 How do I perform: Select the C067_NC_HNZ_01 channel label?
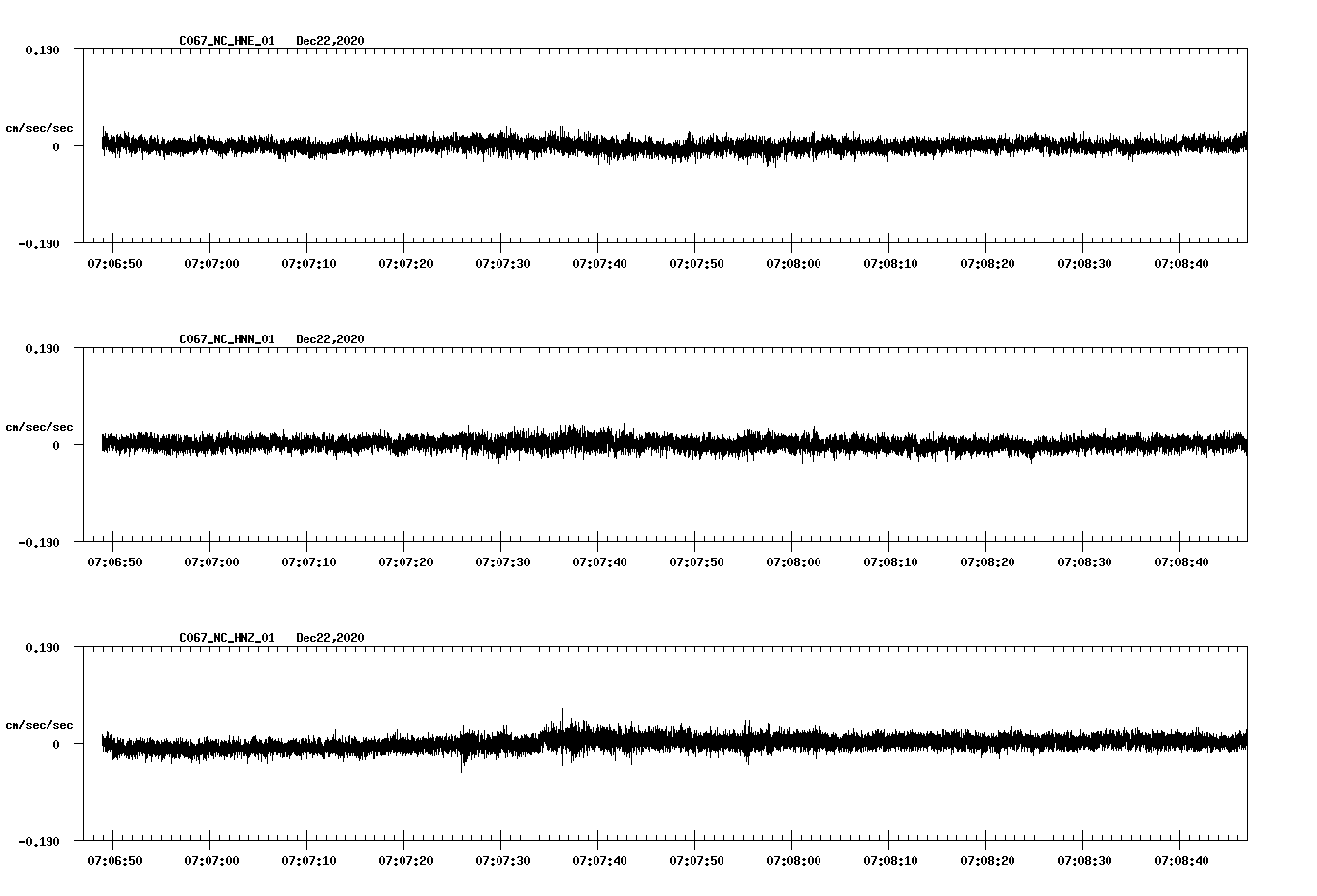225,638
